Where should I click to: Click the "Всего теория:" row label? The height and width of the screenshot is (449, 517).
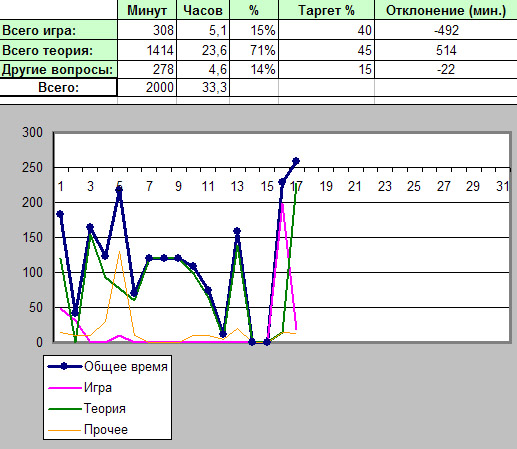59,50
